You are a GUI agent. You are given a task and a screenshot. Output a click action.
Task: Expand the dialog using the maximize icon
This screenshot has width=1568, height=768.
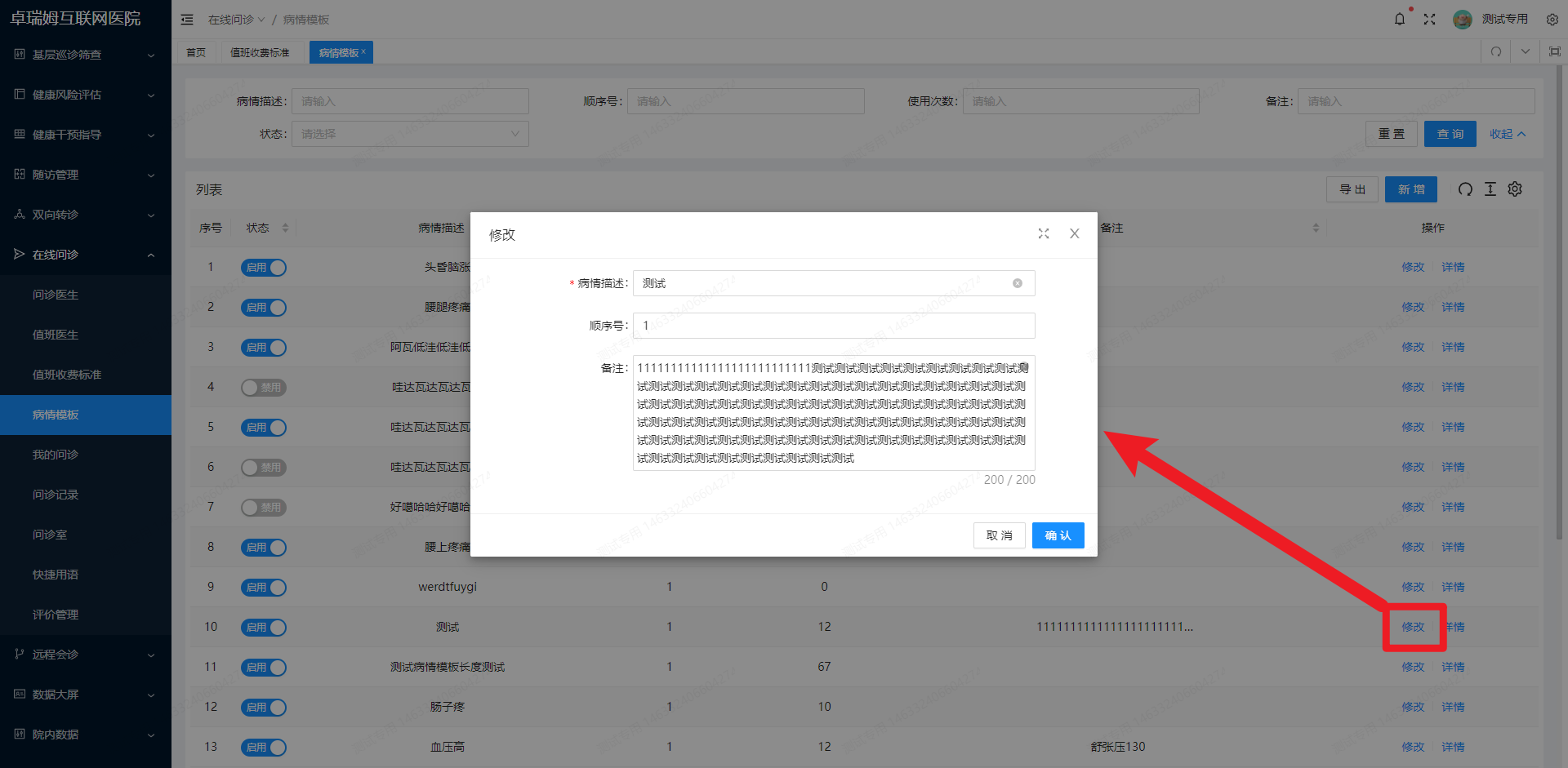pyautogui.click(x=1044, y=233)
